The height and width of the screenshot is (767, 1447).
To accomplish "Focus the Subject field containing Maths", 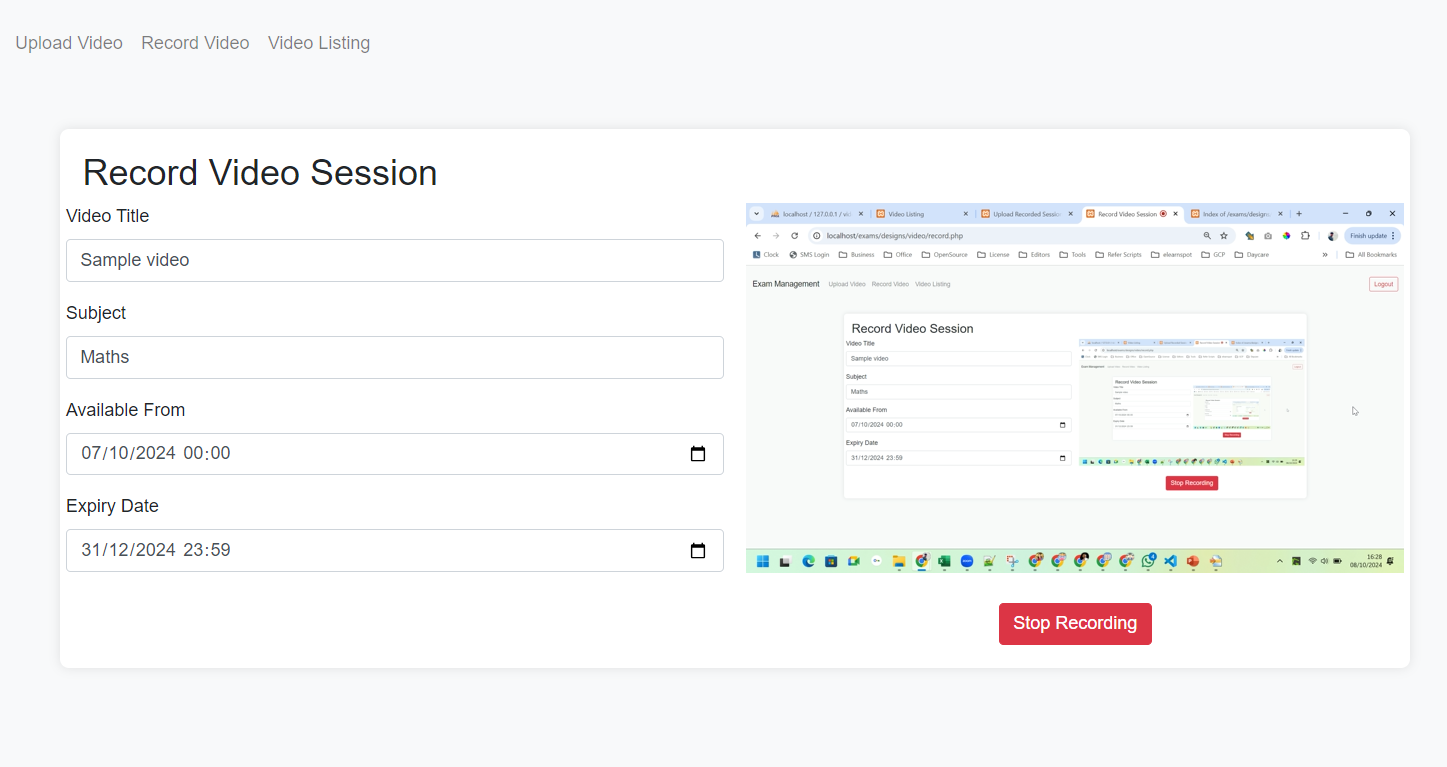I will point(394,357).
